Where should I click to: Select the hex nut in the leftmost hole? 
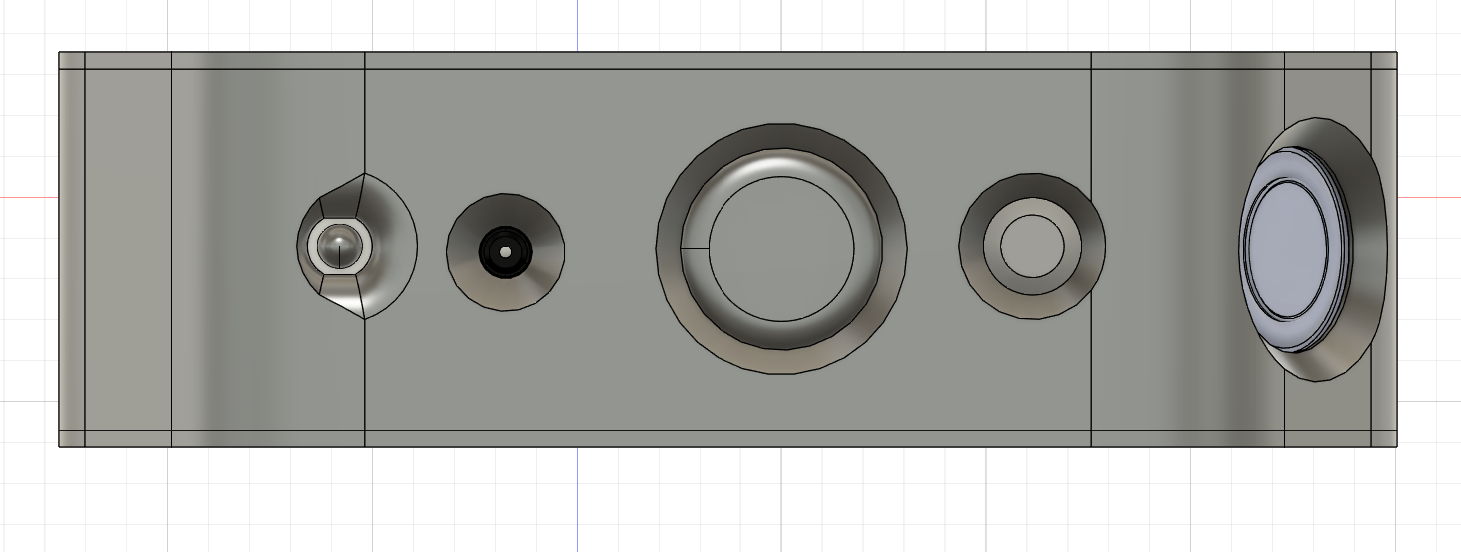(340, 246)
